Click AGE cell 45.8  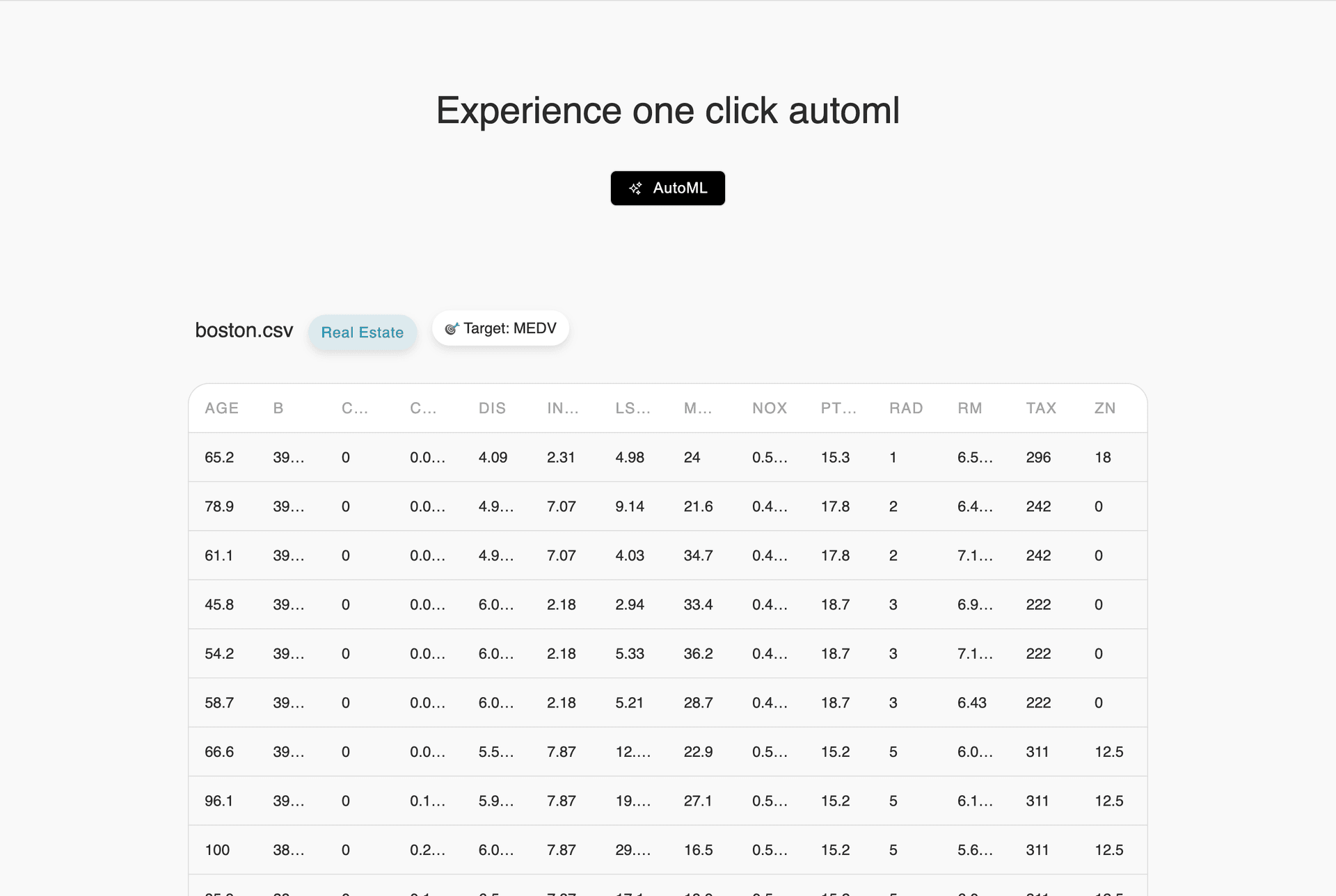219,605
